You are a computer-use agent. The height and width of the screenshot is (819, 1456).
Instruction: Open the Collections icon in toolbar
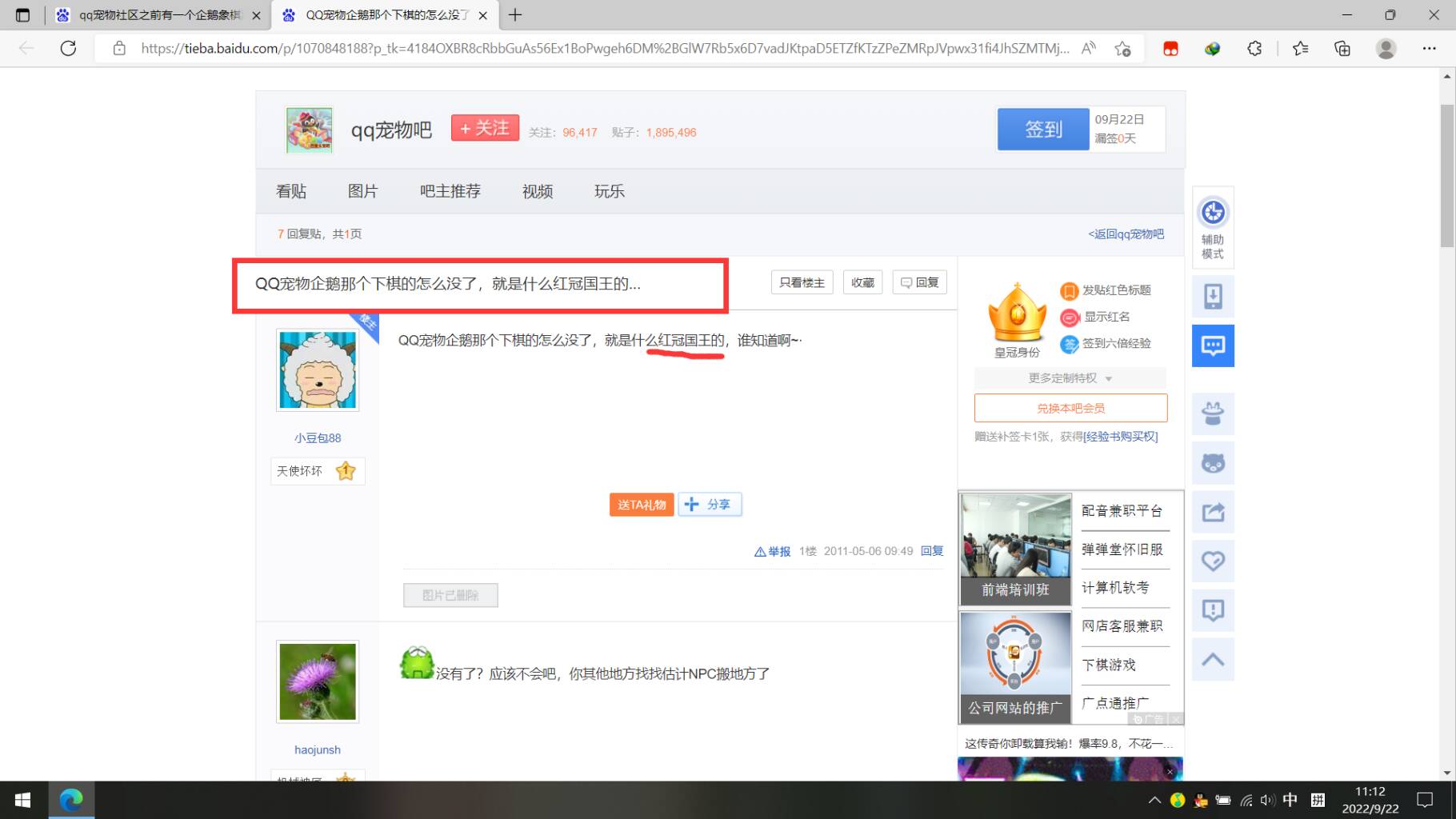click(1342, 48)
